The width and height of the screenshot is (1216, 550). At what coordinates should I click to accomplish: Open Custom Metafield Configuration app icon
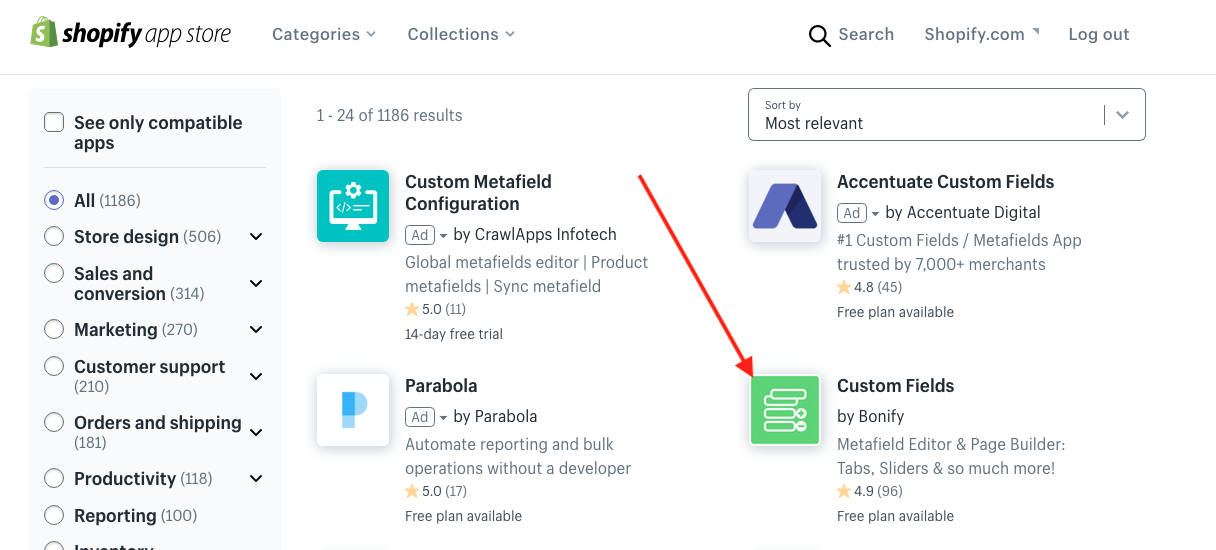(x=353, y=206)
